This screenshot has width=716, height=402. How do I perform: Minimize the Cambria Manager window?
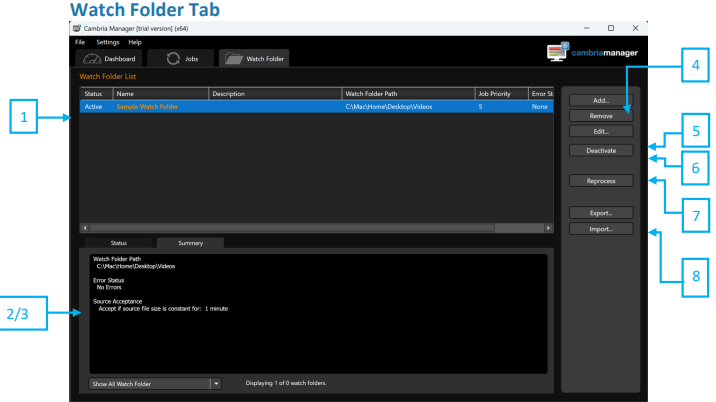586,28
